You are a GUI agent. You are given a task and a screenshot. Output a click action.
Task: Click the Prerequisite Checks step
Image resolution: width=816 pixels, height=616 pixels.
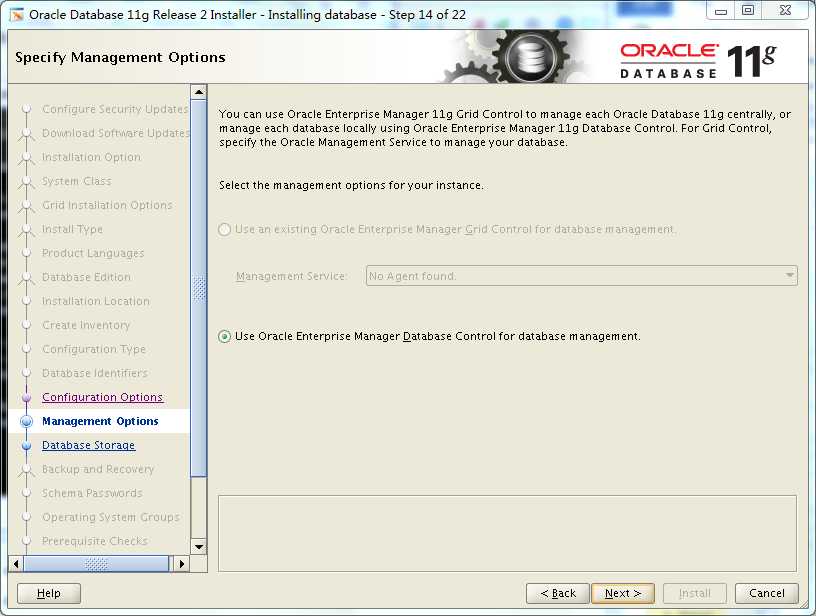click(x=95, y=541)
